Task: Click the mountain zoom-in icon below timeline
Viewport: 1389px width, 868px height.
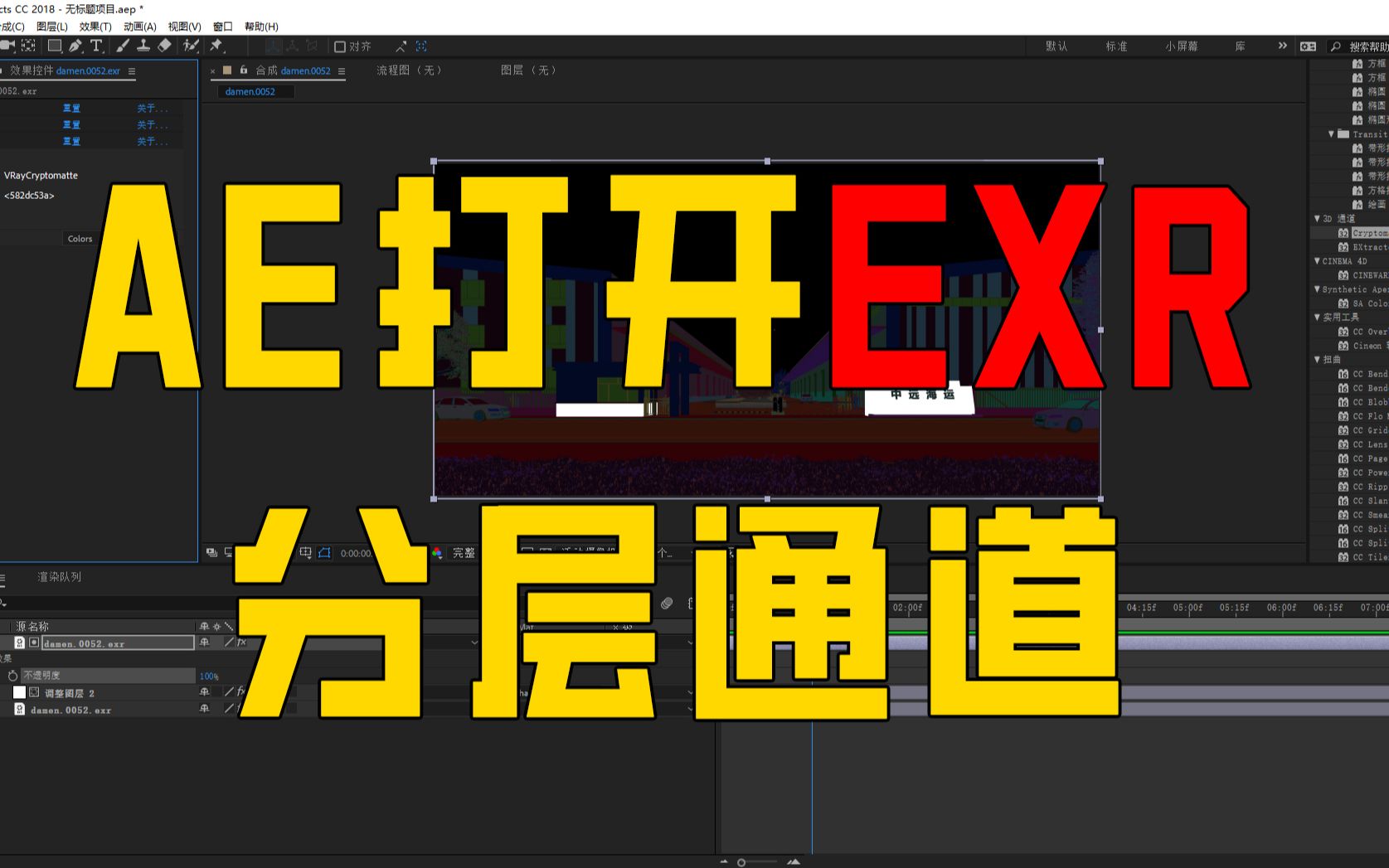Action: [x=794, y=862]
